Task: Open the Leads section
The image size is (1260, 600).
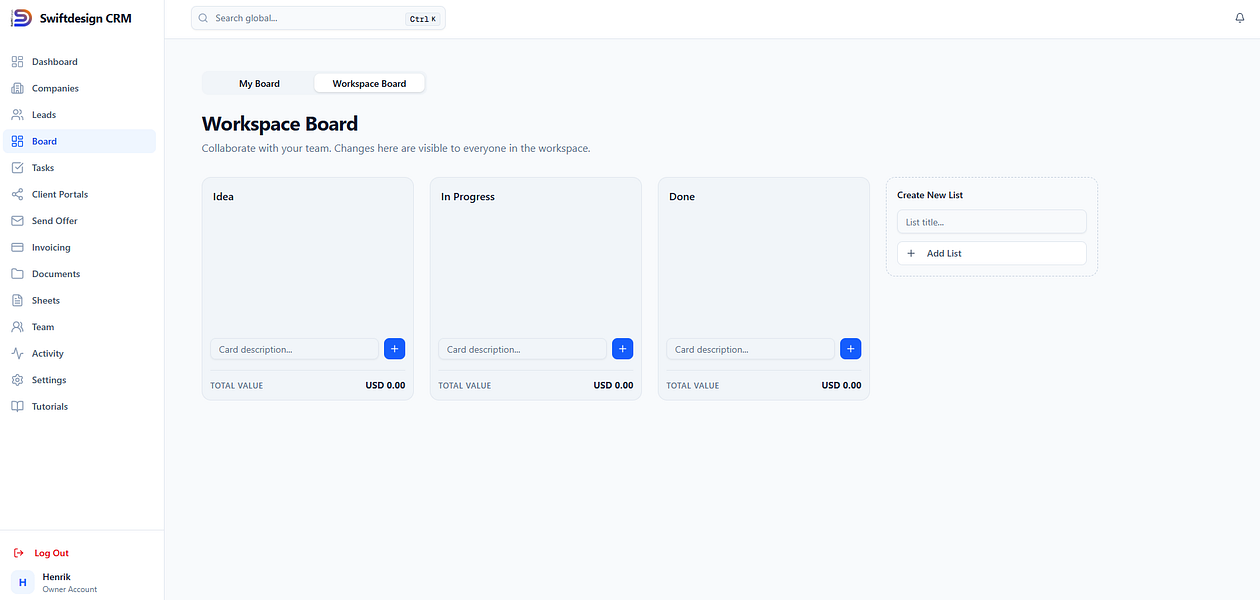Action: 80,115
